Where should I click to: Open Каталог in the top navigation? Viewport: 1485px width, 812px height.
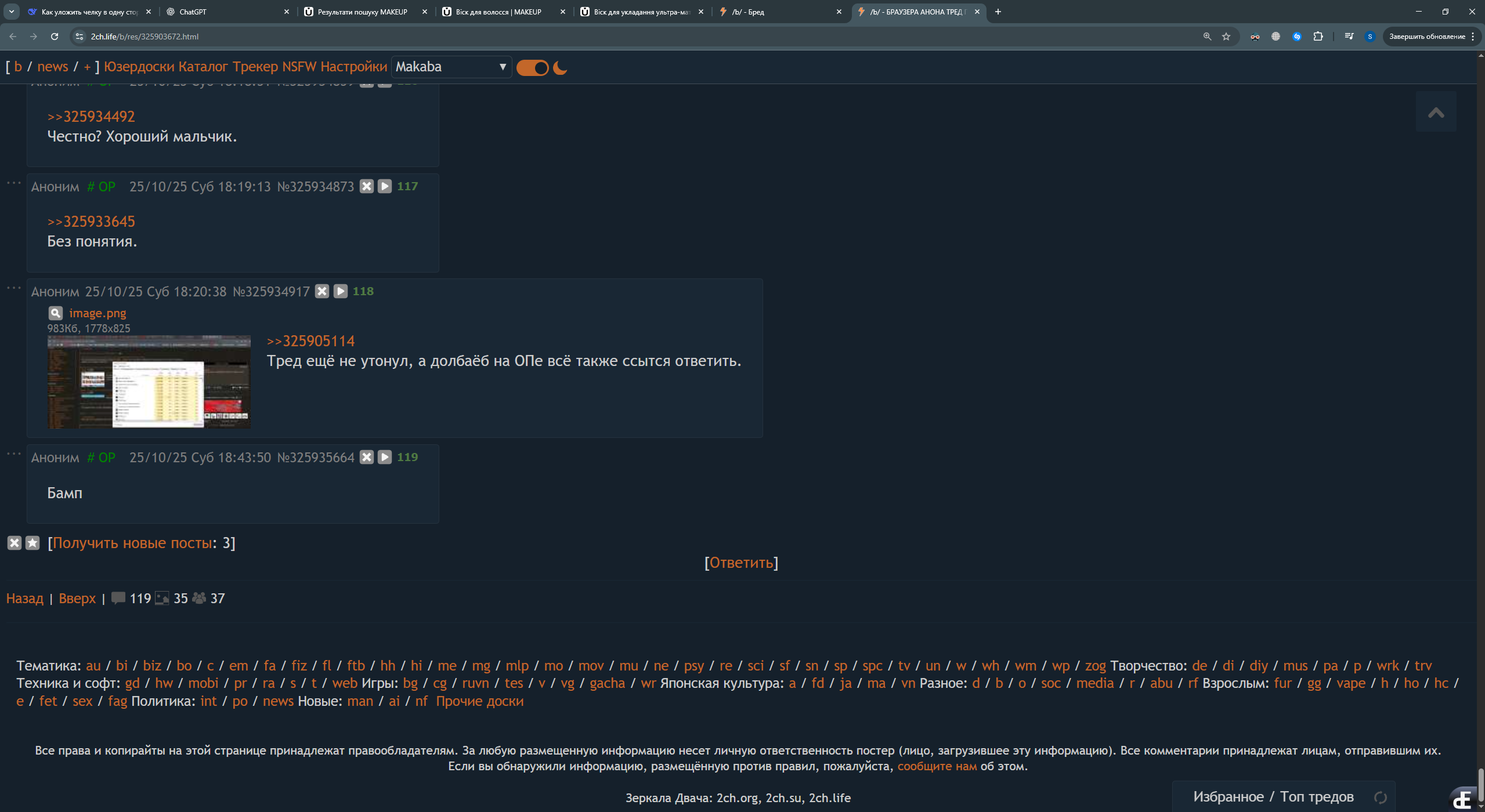point(203,67)
